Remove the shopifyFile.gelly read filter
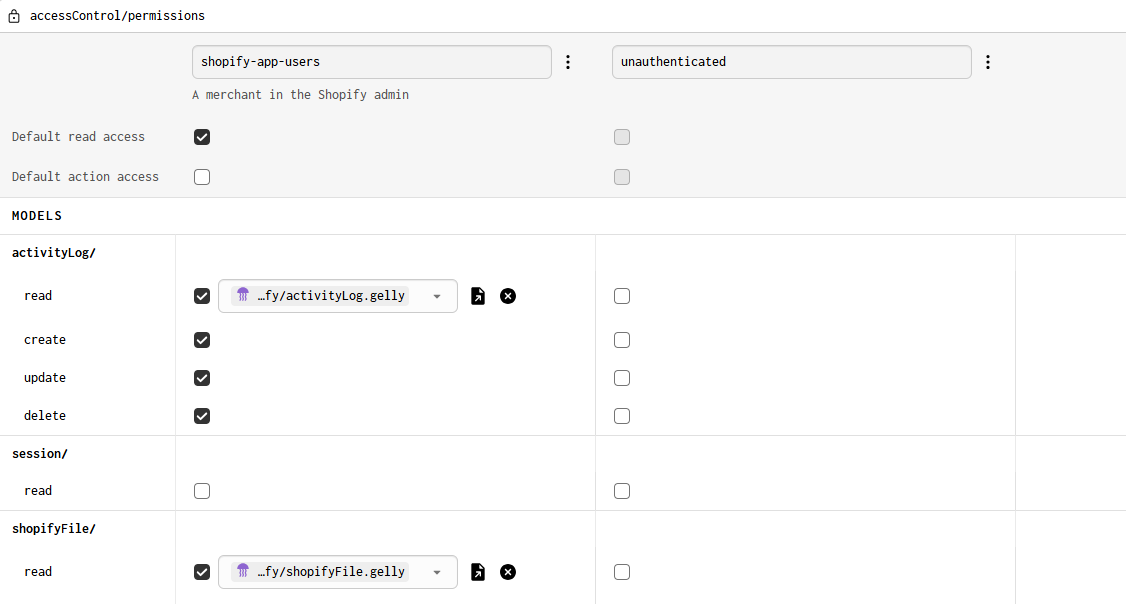This screenshot has height=604, width=1126. coord(508,572)
